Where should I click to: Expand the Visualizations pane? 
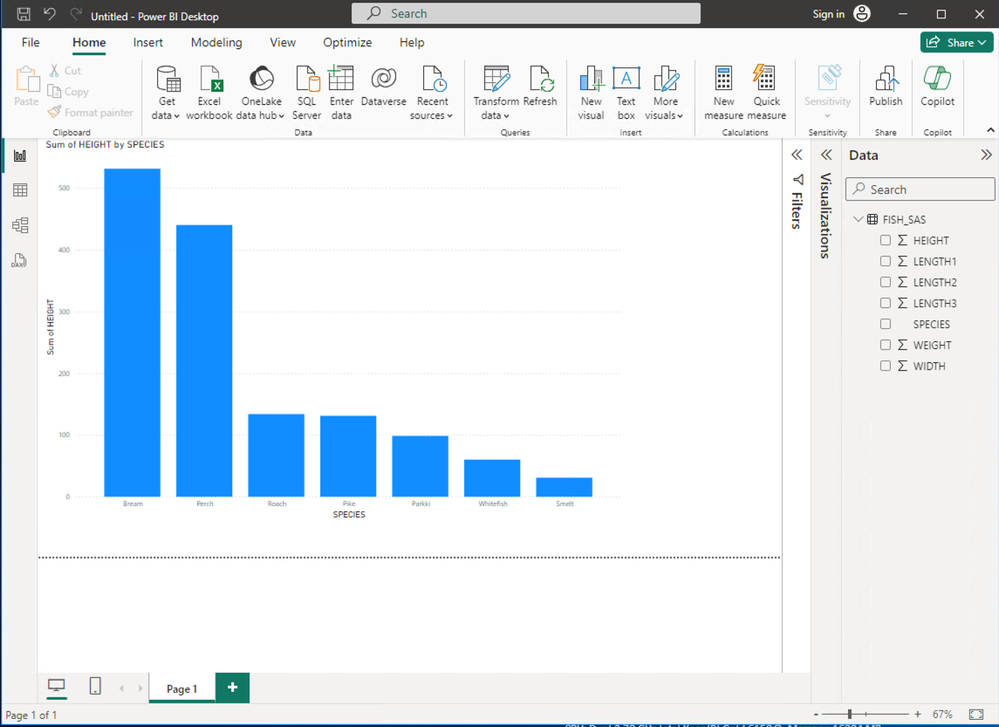[x=826, y=155]
